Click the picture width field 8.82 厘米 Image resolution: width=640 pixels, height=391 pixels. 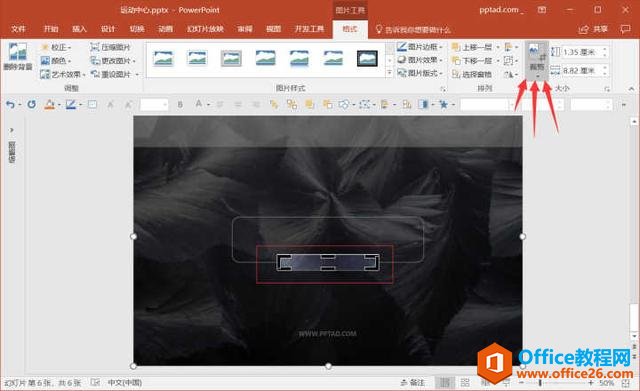pyautogui.click(x=581, y=71)
